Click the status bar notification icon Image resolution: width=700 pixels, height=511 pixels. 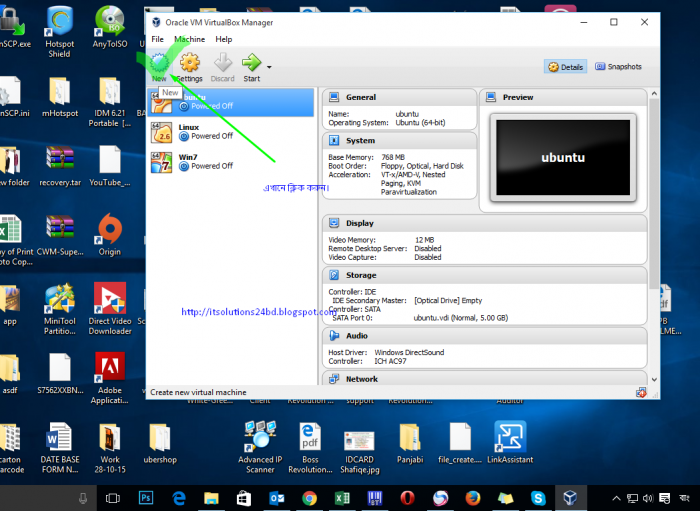(x=641, y=393)
